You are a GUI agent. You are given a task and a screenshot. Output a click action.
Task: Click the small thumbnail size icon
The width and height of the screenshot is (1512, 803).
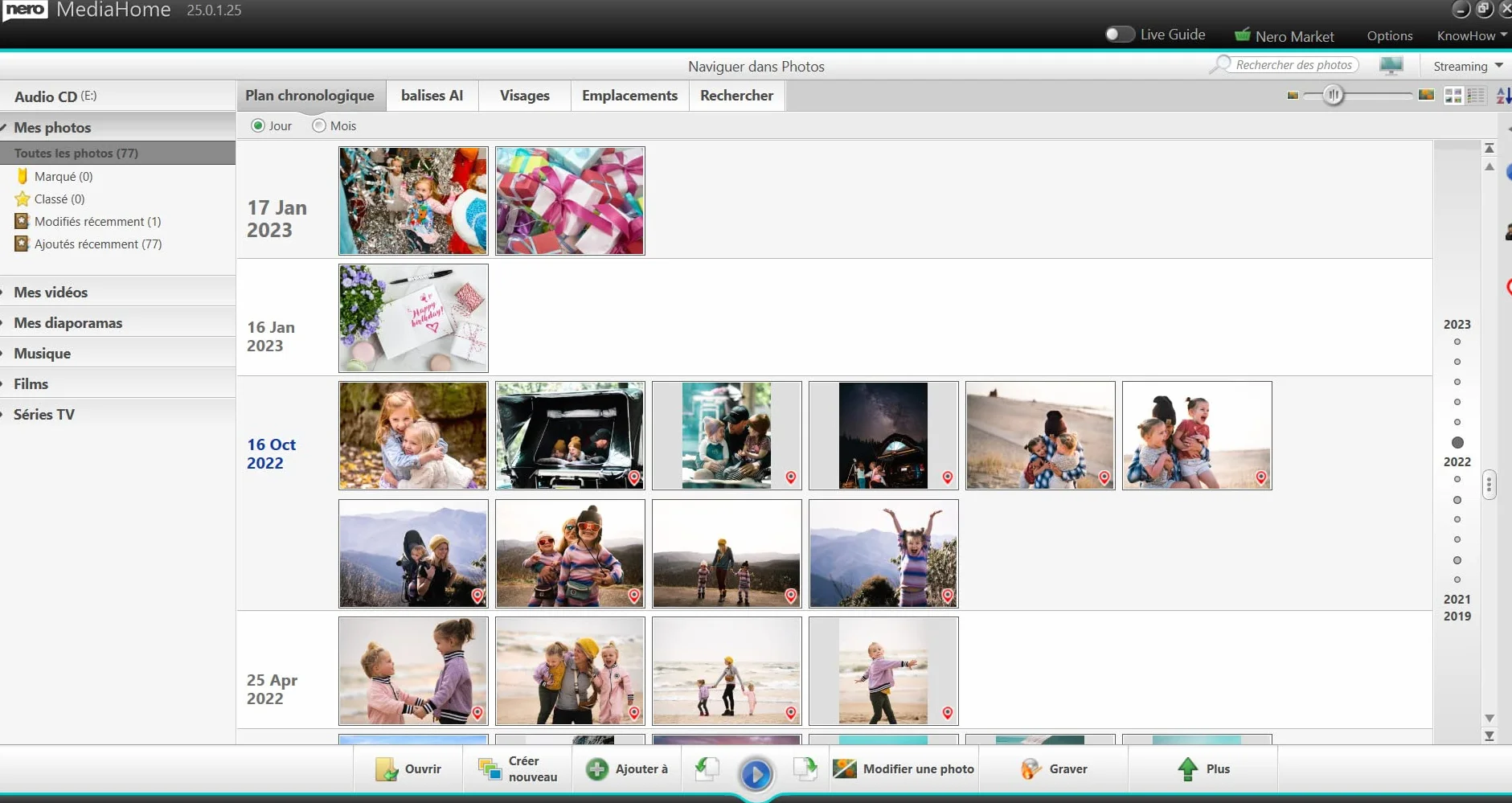pyautogui.click(x=1293, y=96)
